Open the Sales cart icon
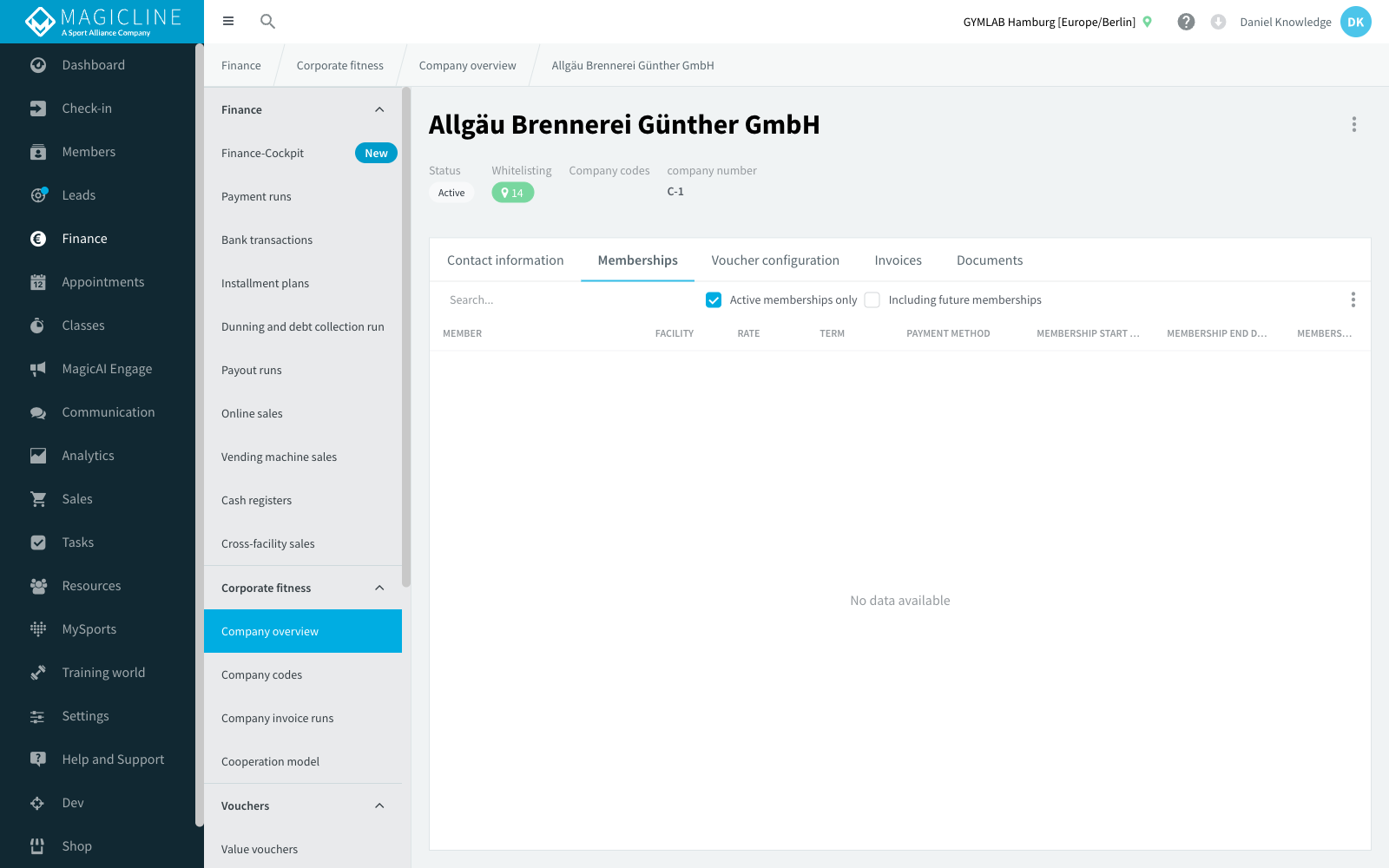Viewport: 1389px width, 868px height. 38,499
